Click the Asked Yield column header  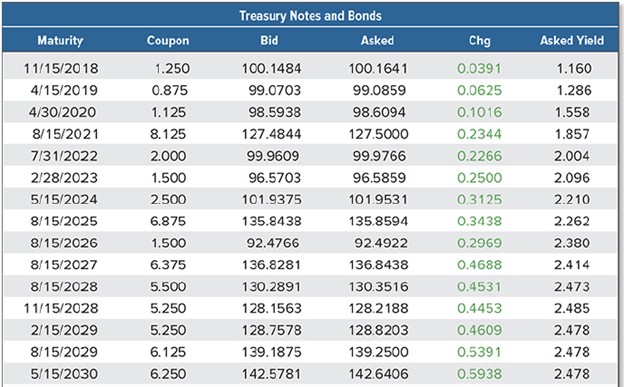[x=572, y=40]
